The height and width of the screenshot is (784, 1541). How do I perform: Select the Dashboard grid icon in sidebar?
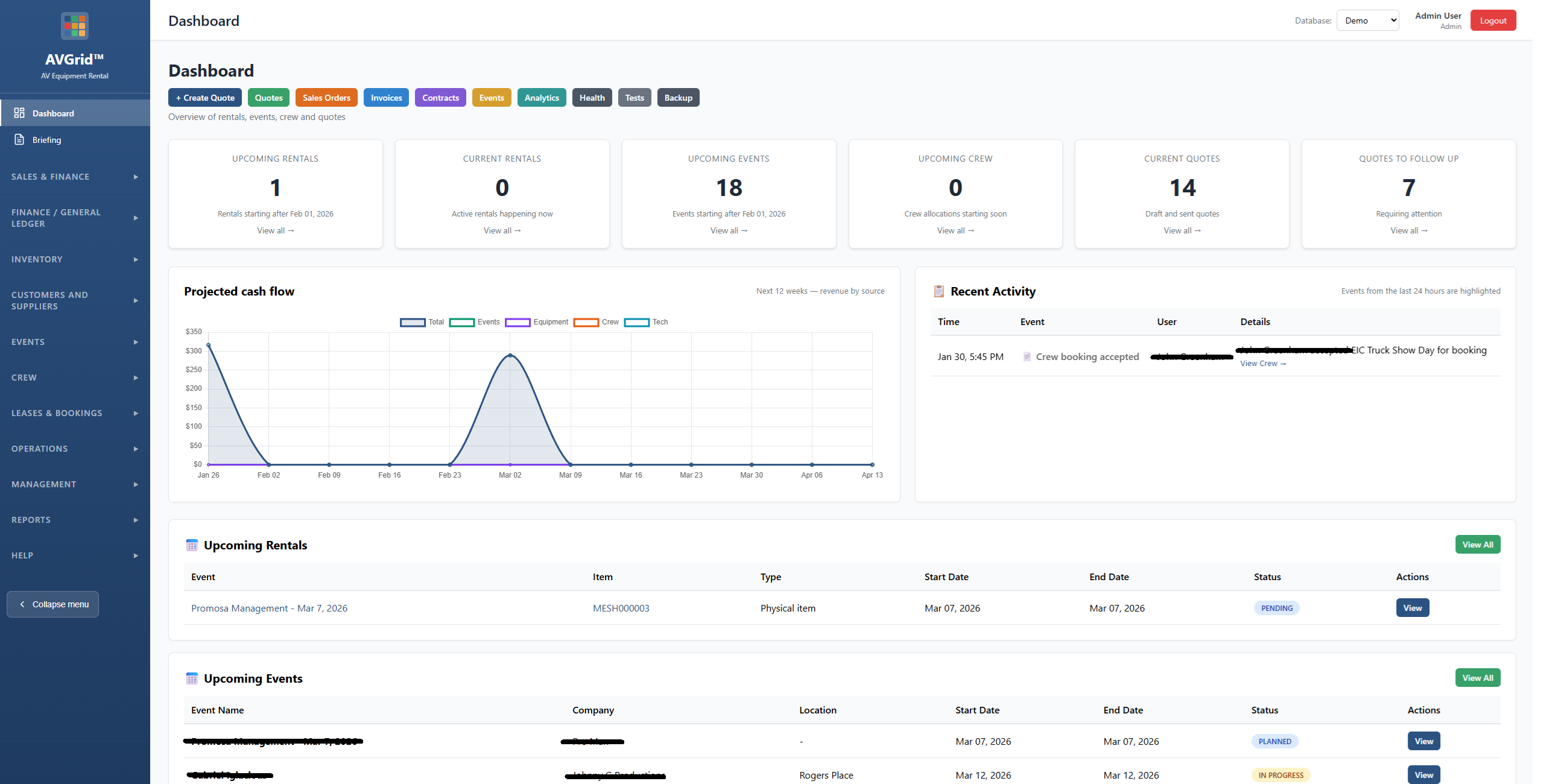[x=19, y=113]
